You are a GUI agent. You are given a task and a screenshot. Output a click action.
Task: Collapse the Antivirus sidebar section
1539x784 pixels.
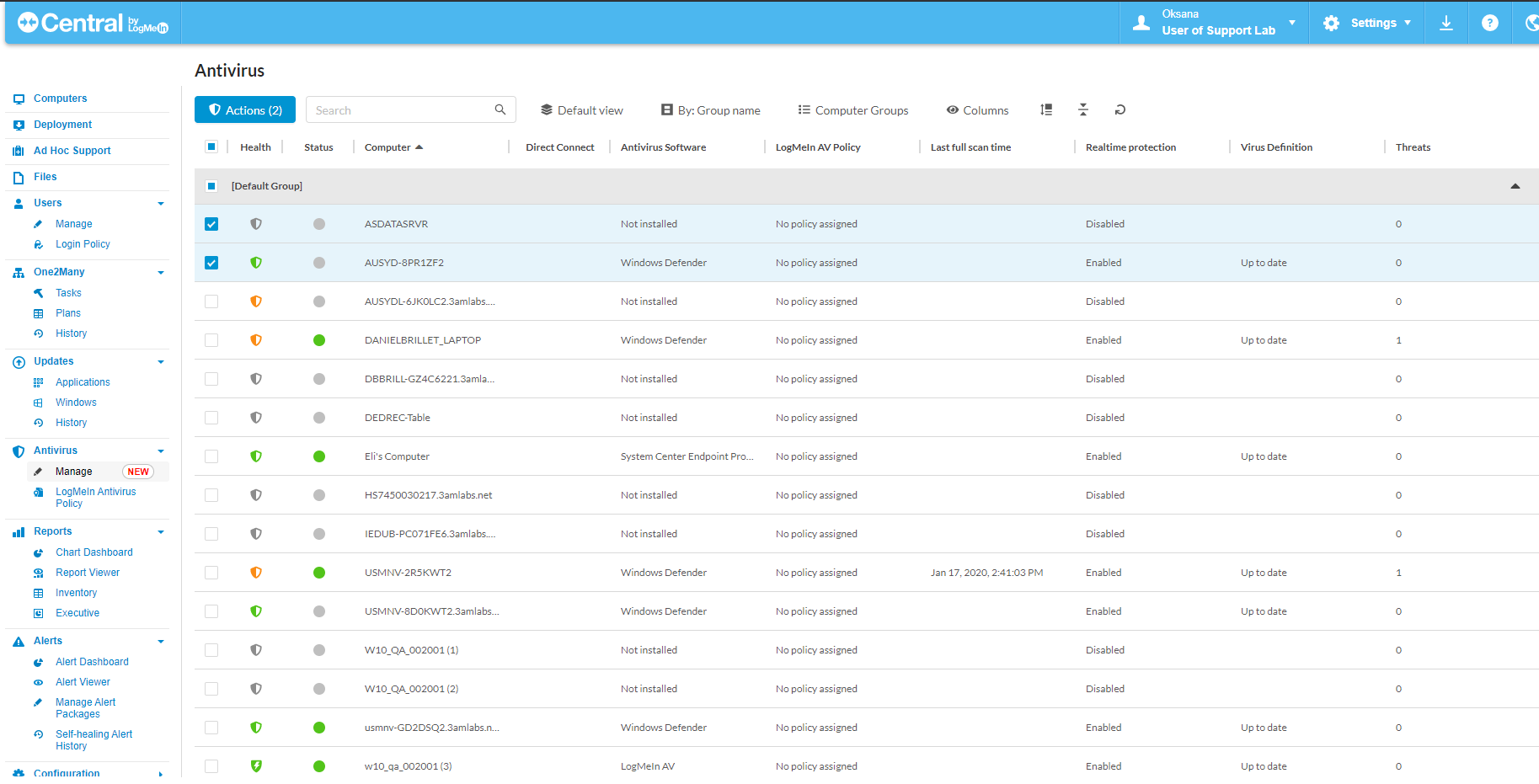point(161,451)
